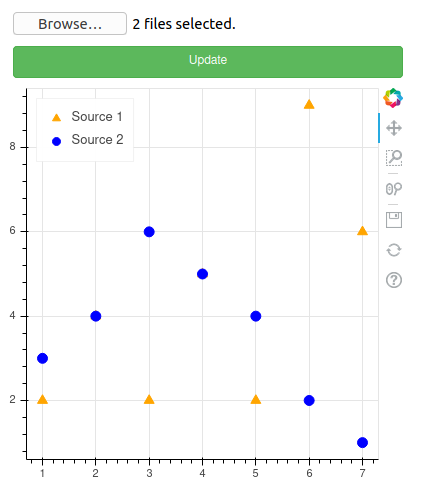Click the orange triangle legend marker
The width and height of the screenshot is (446, 480).
[x=57, y=118]
